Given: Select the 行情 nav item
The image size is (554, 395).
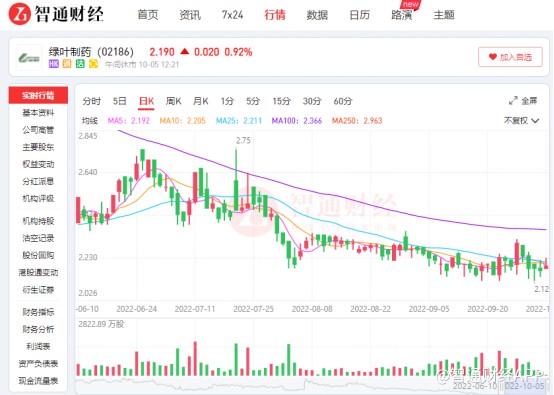Looking at the screenshot, I should click(x=275, y=15).
